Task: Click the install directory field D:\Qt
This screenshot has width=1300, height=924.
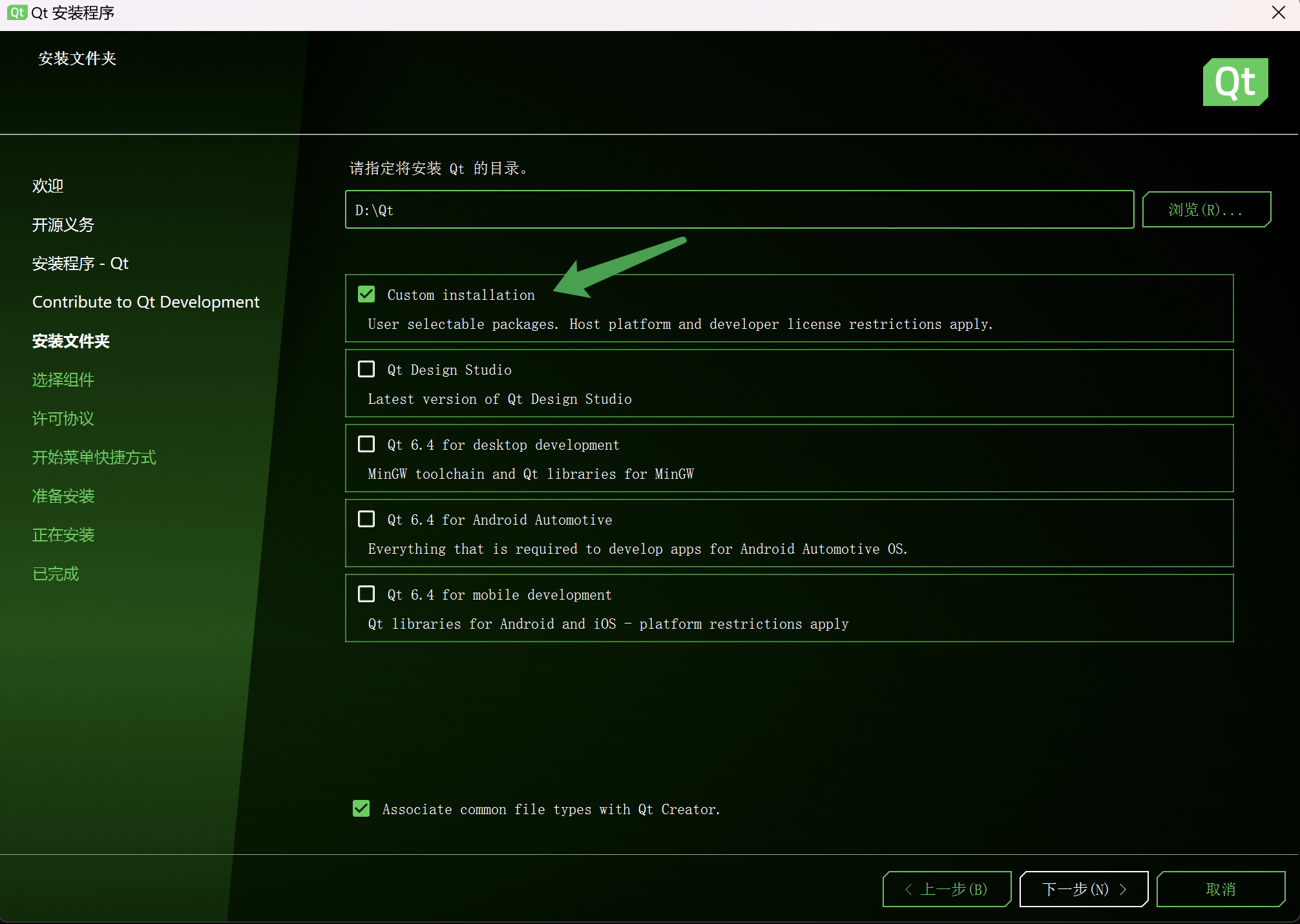Action: [x=739, y=209]
